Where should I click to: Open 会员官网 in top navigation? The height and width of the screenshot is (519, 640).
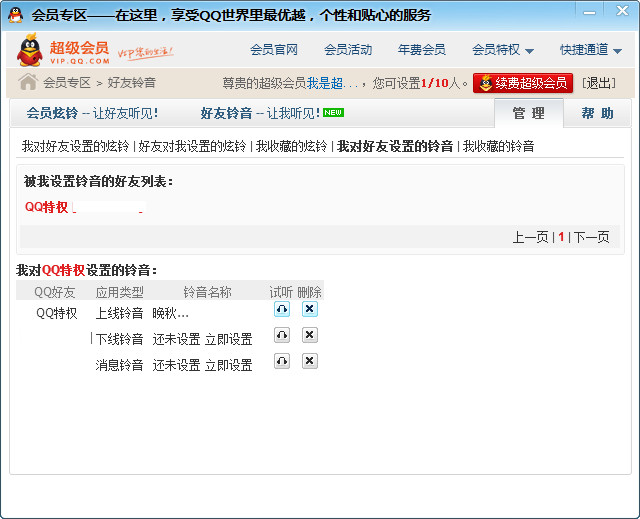(x=274, y=50)
